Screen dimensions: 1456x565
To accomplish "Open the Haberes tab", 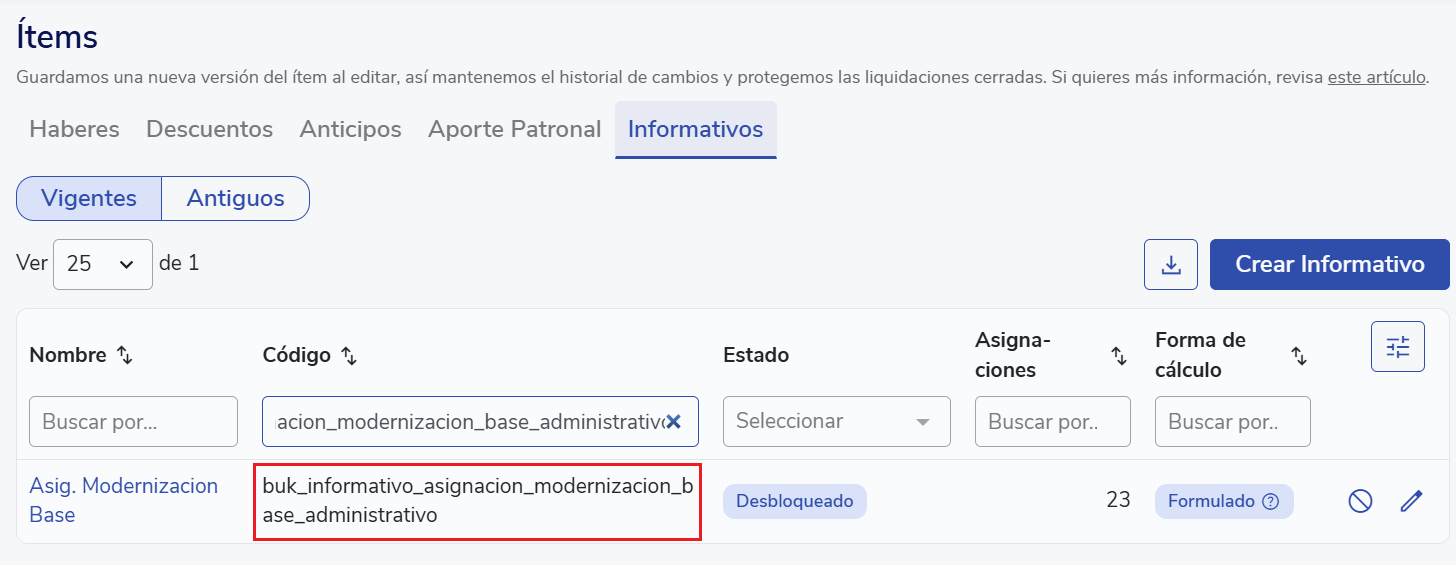I will click(74, 129).
